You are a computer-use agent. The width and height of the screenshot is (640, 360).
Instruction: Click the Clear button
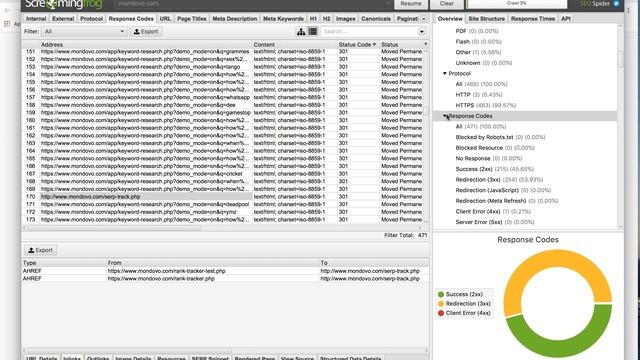[447, 4]
